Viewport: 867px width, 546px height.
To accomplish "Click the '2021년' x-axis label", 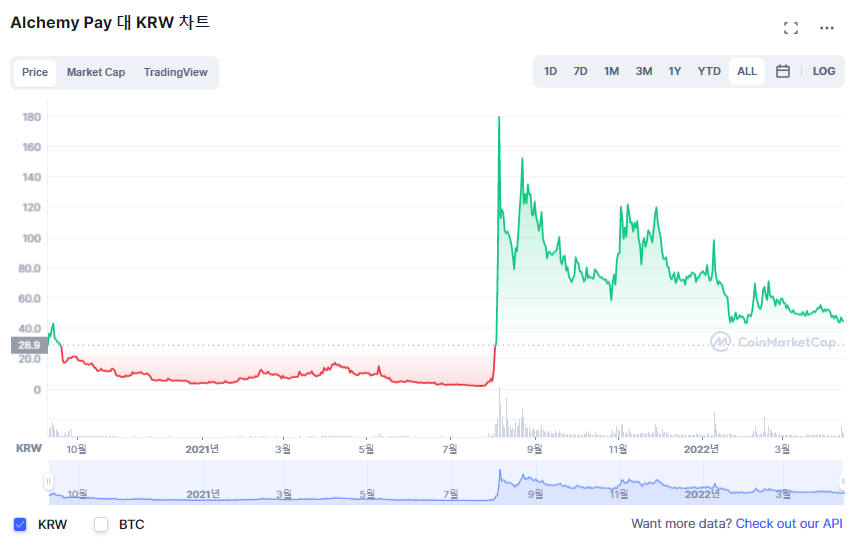I will click(x=202, y=449).
